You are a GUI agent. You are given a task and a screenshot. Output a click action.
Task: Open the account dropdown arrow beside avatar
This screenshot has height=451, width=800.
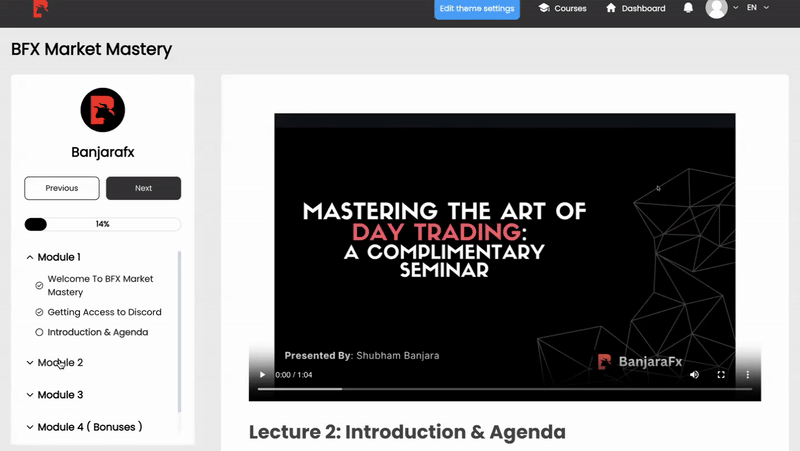pos(735,8)
